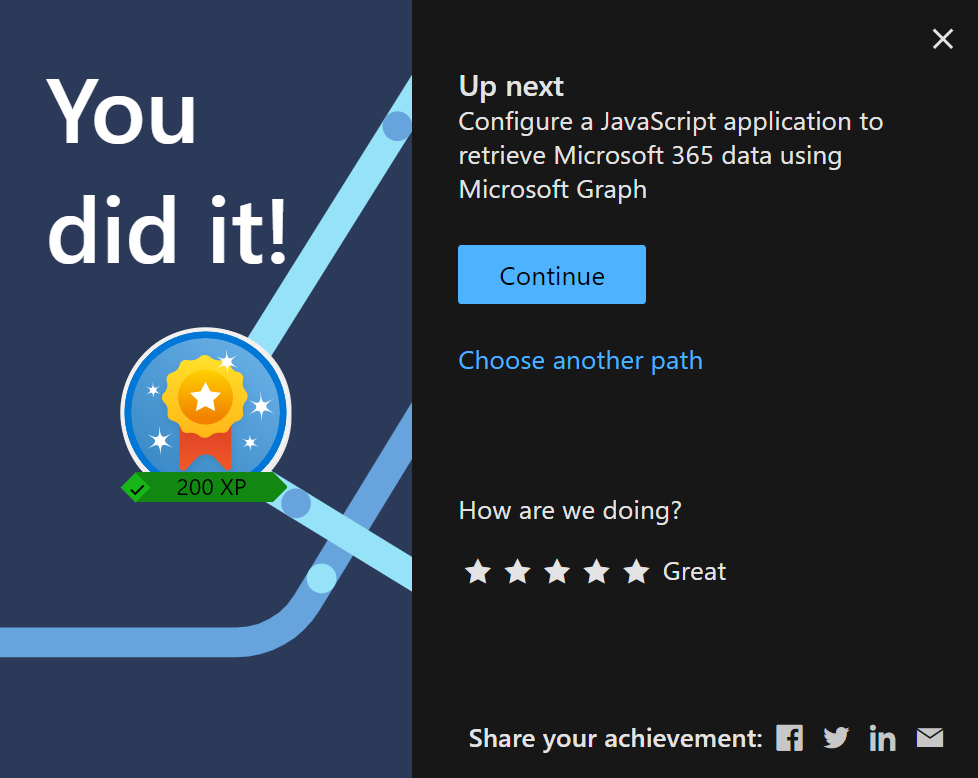Close the completion dialog with the X
Screen dimensions: 978x778
(942, 39)
